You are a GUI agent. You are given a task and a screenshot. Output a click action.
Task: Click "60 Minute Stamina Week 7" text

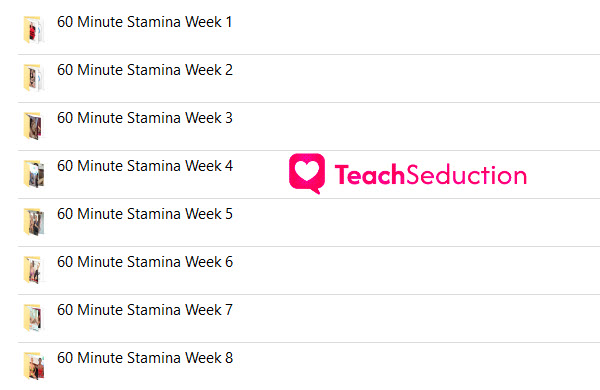tap(145, 310)
